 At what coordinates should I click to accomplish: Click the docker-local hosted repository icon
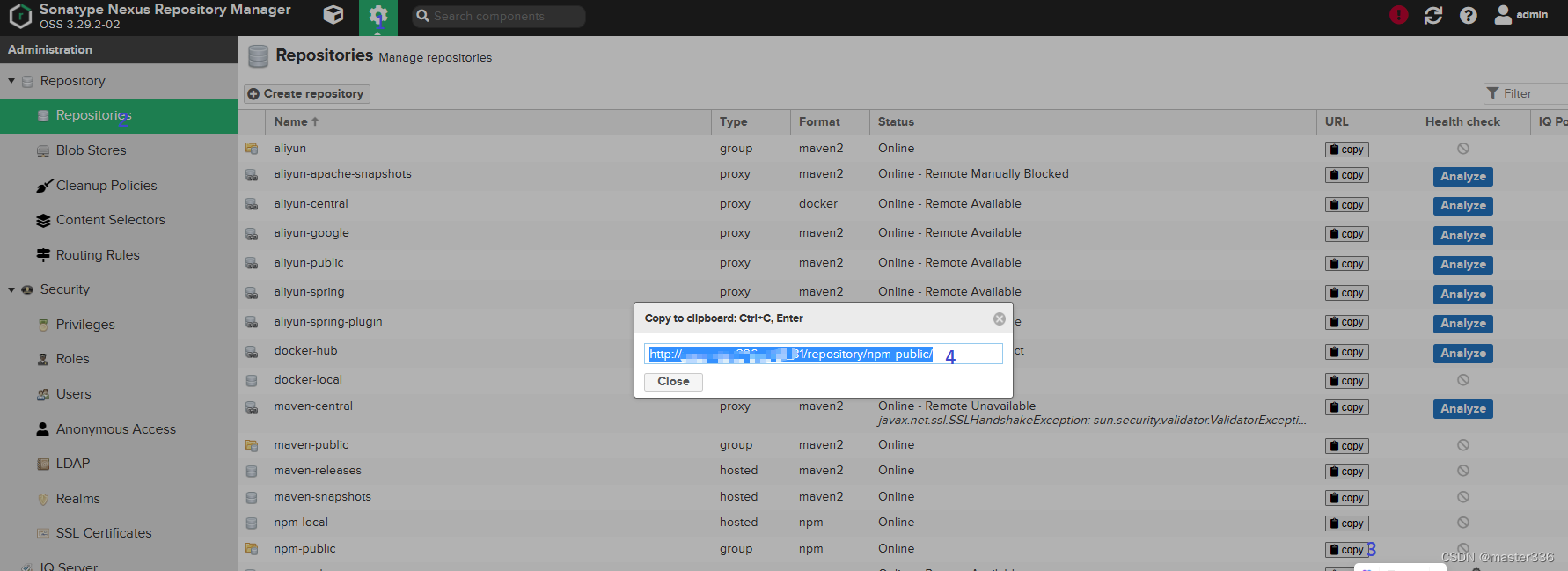click(252, 381)
